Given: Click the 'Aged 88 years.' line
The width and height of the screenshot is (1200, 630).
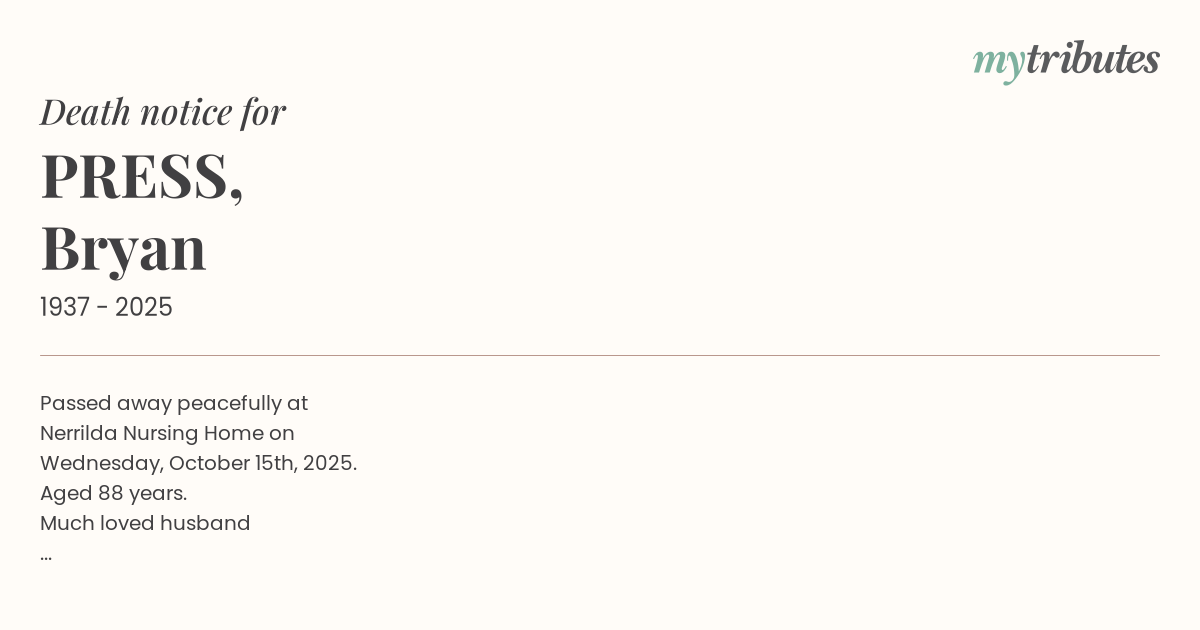Looking at the screenshot, I should click(113, 493).
